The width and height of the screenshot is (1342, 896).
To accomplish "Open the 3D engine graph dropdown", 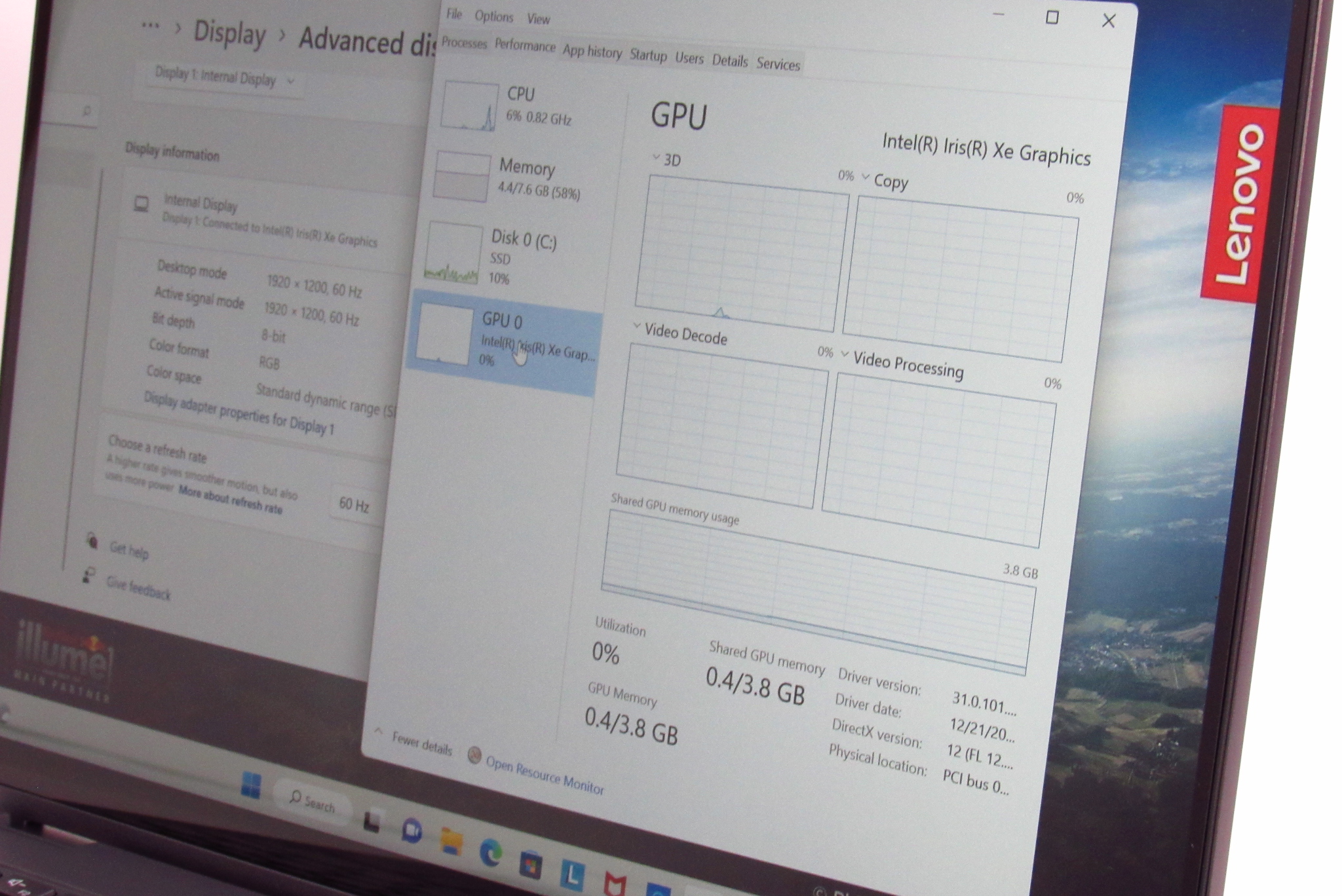I will point(655,157).
